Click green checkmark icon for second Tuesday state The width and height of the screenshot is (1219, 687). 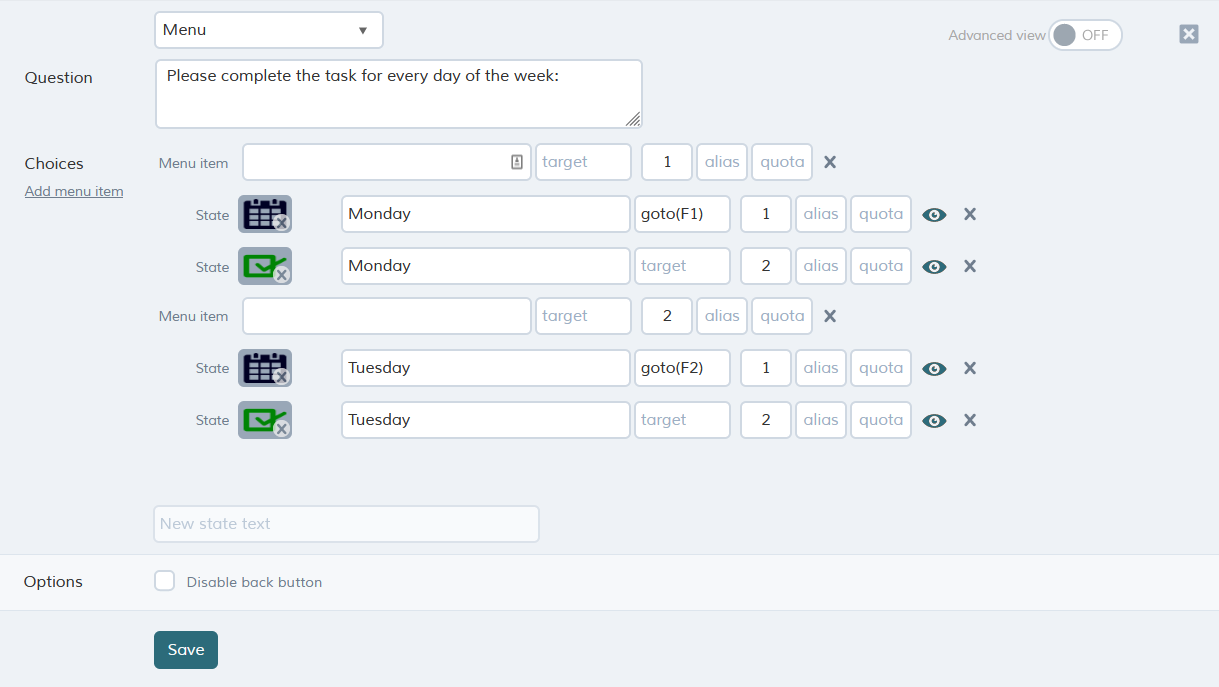[x=264, y=419]
